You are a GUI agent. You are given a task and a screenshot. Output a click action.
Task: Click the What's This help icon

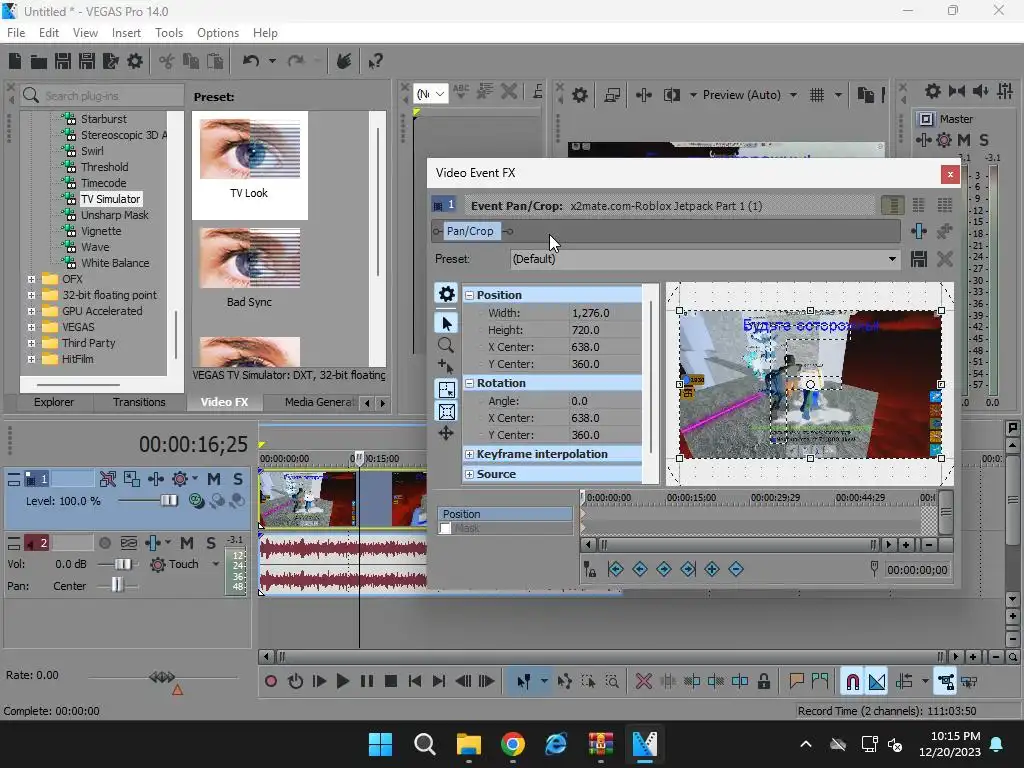point(375,61)
